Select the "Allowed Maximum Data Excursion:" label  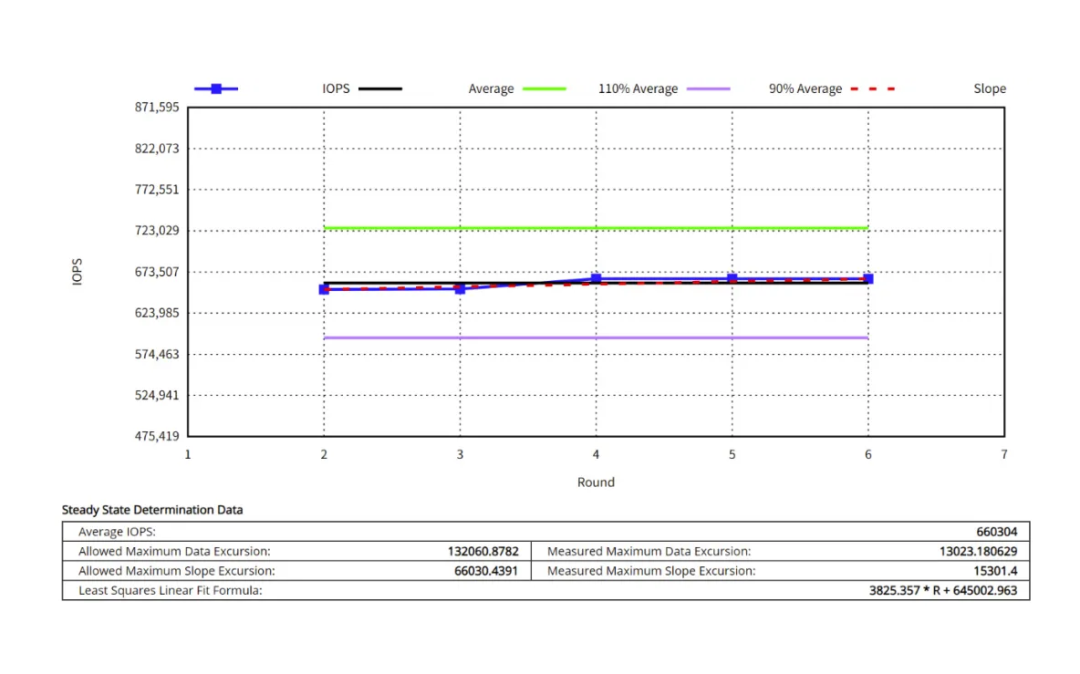174,551
